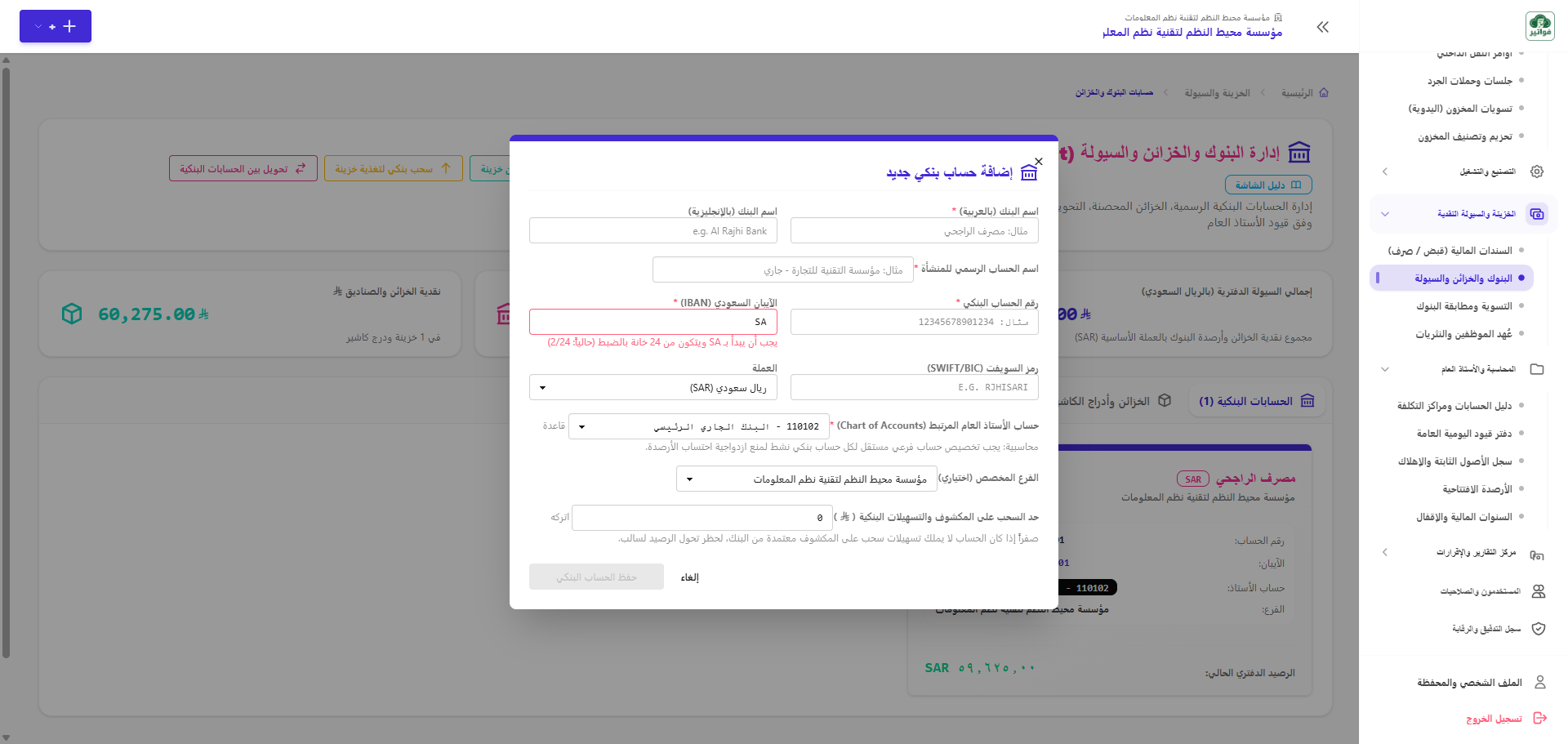Screen dimensions: 1568x744
Task: Click the overdraft limit input field
Action: (x=702, y=518)
